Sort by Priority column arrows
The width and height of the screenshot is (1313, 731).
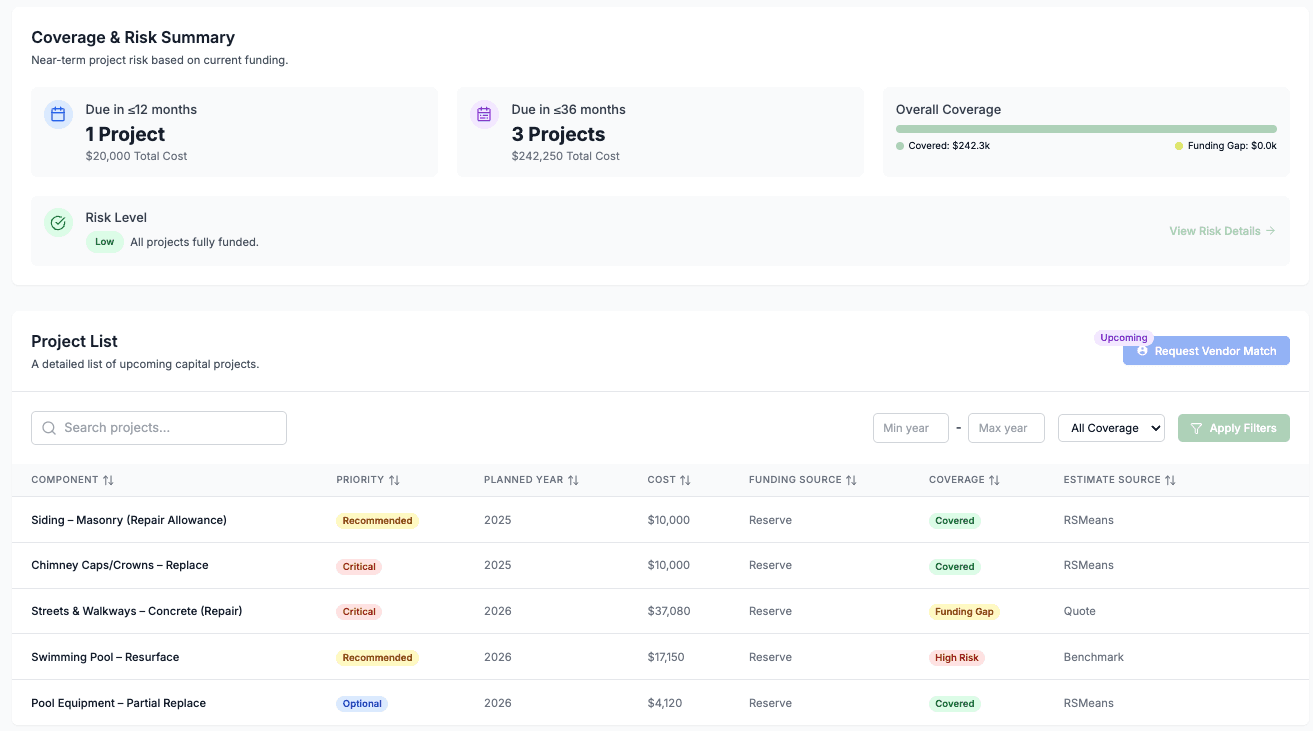pyautogui.click(x=394, y=480)
